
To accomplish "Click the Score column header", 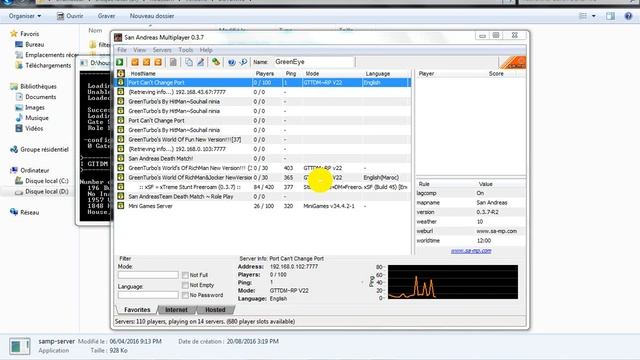I will (496, 73).
